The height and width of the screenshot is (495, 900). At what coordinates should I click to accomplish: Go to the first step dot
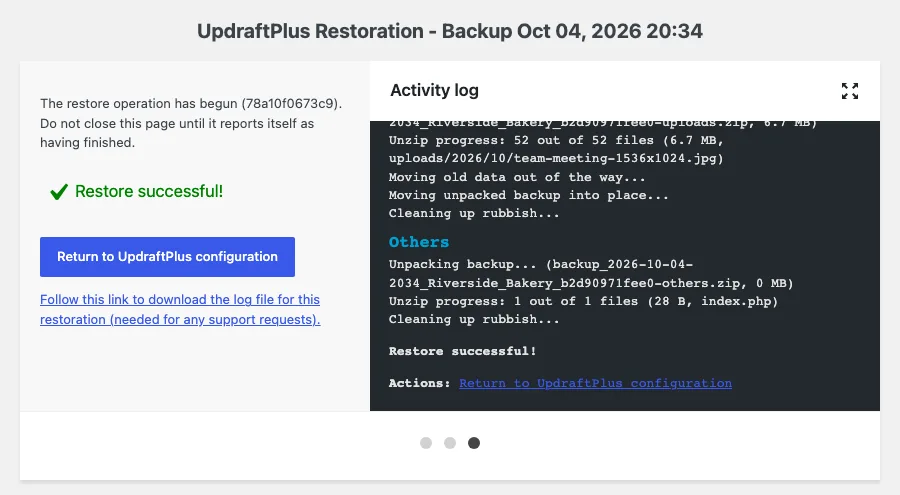[426, 443]
